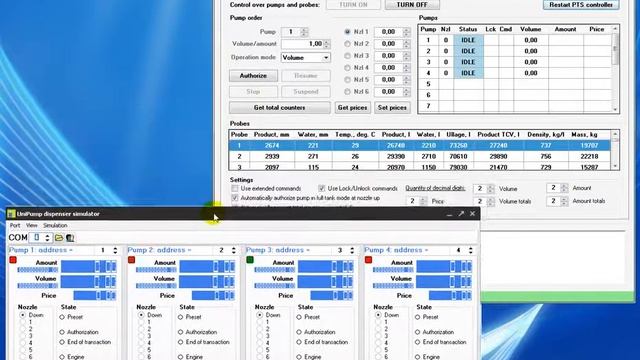Viewport: 640px width, 360px height.
Task: Toggle automatically authorize pump in full tank mode
Action: point(235,198)
